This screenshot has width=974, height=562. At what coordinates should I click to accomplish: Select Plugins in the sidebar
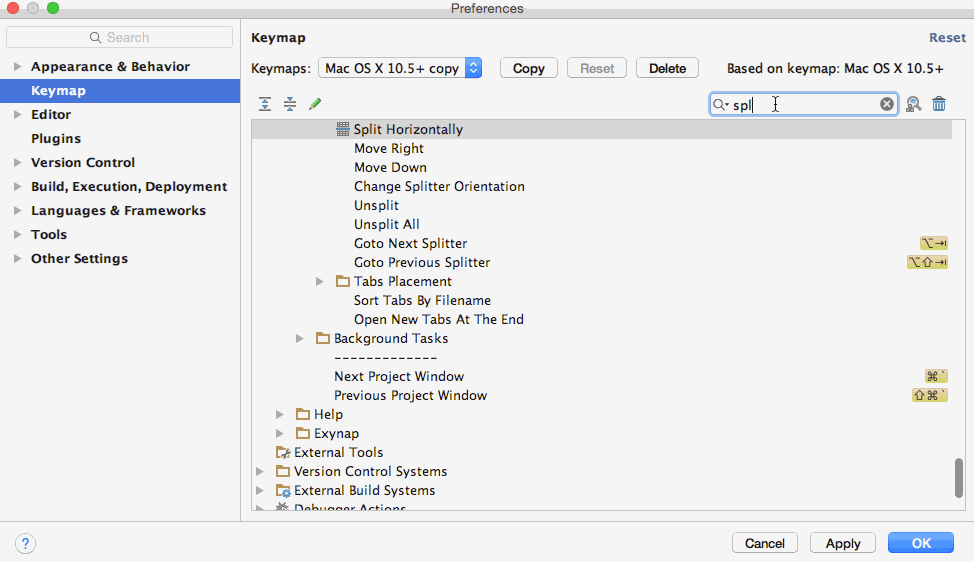pos(56,139)
